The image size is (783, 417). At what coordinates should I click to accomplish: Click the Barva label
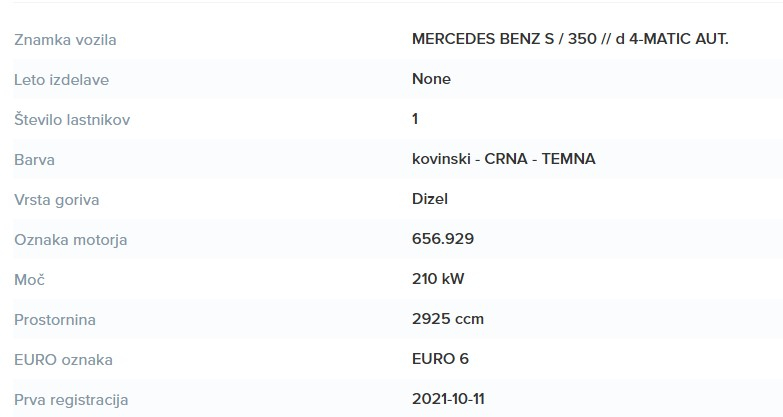pos(34,160)
